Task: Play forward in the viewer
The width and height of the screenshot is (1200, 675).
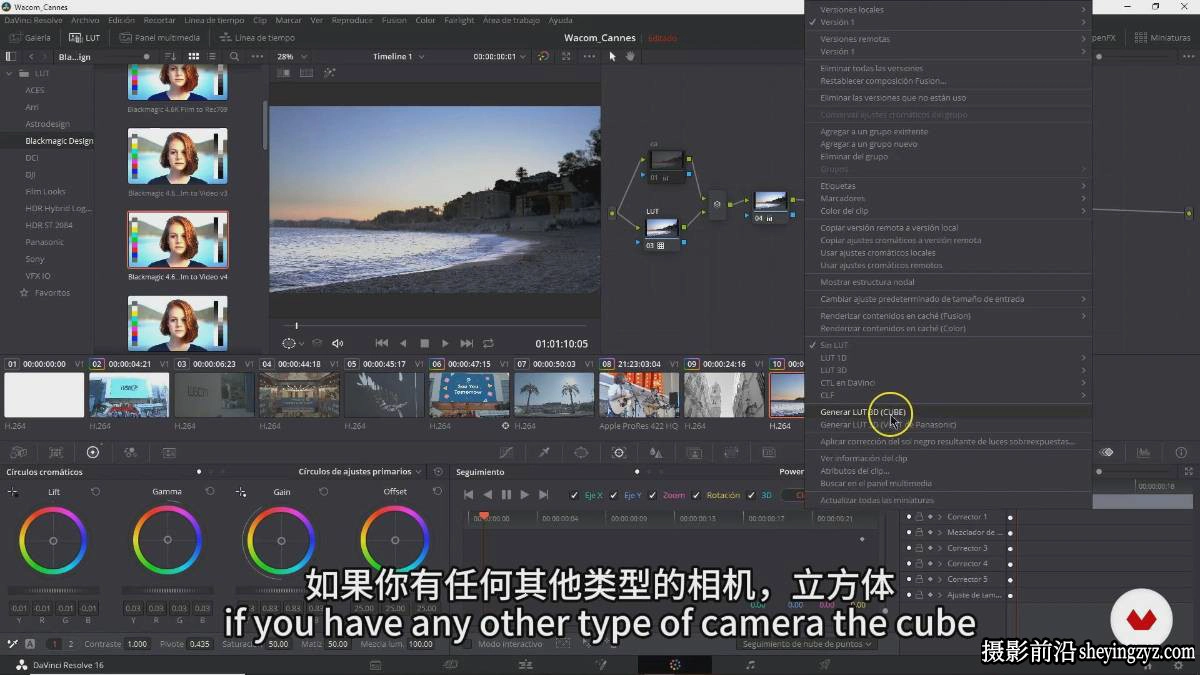Action: click(445, 343)
